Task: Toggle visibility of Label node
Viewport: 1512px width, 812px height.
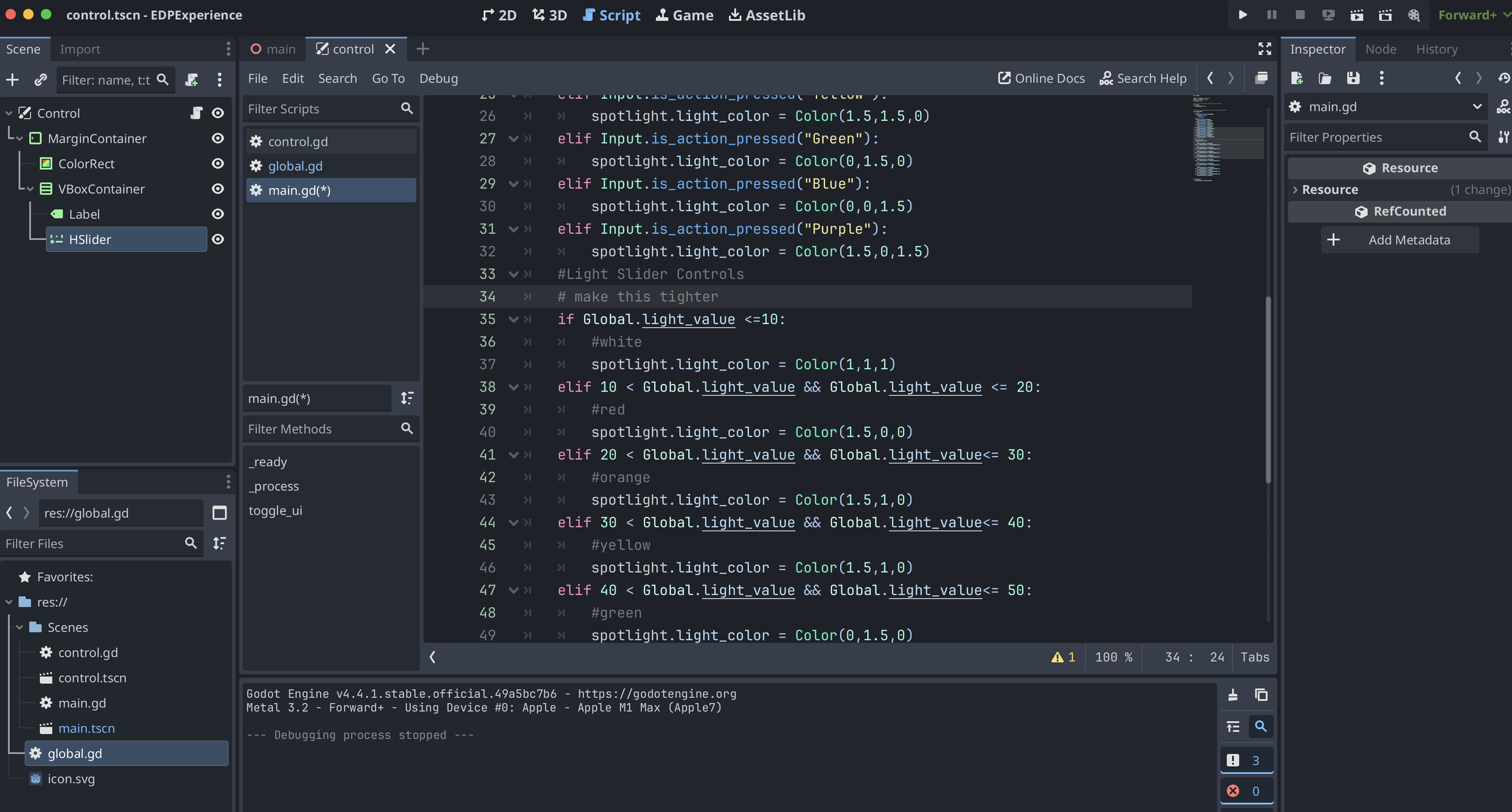Action: 218,214
